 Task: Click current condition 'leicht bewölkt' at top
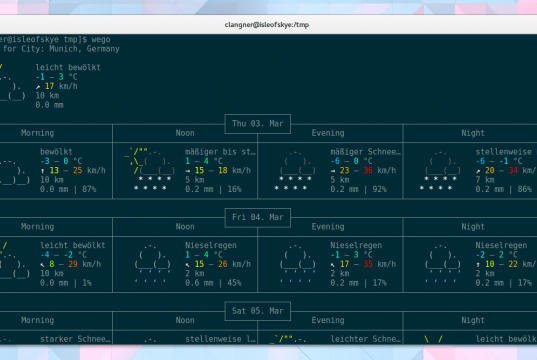[68, 67]
